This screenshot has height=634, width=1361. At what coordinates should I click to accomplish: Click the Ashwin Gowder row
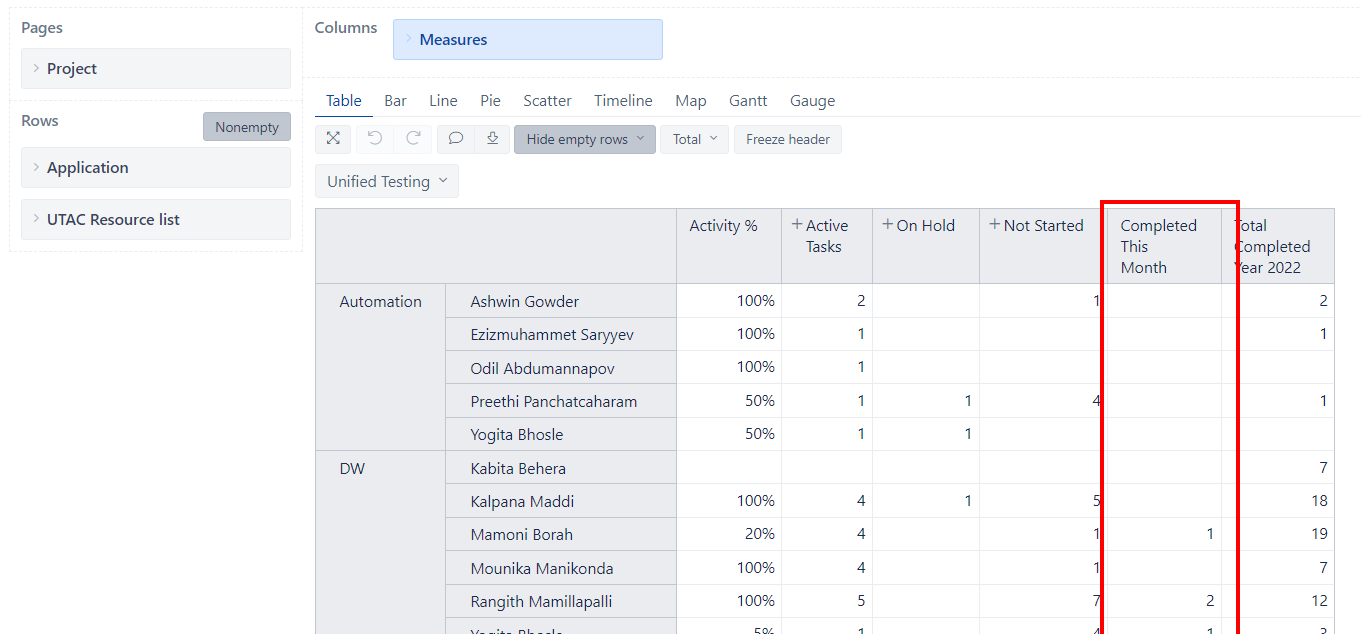tap(561, 302)
